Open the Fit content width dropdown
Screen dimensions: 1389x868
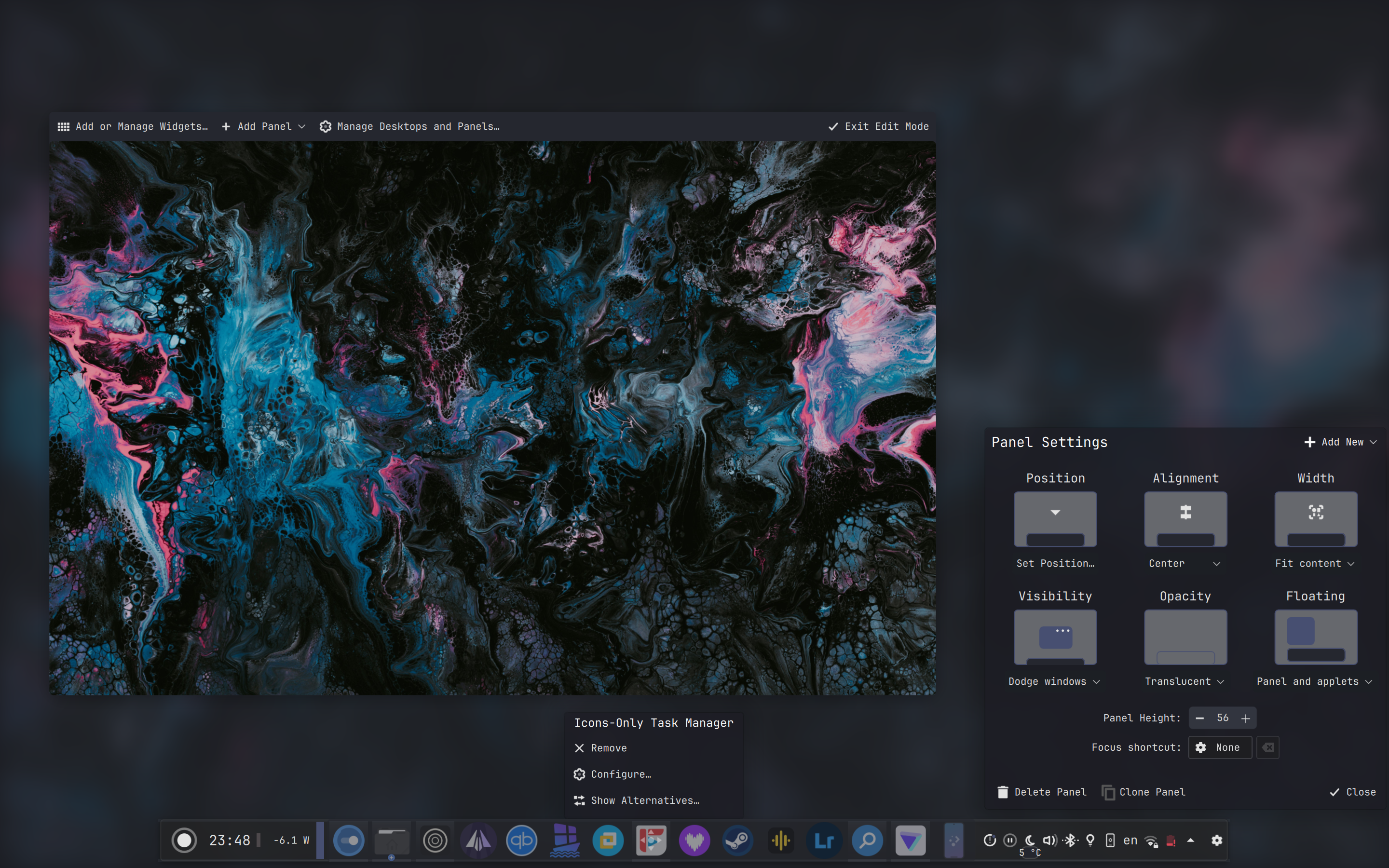pyautogui.click(x=1314, y=563)
